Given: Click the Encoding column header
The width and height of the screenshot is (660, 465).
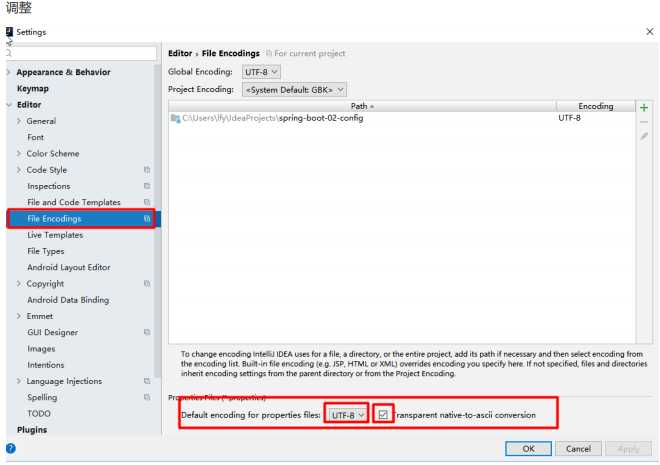Looking at the screenshot, I should [x=596, y=106].
